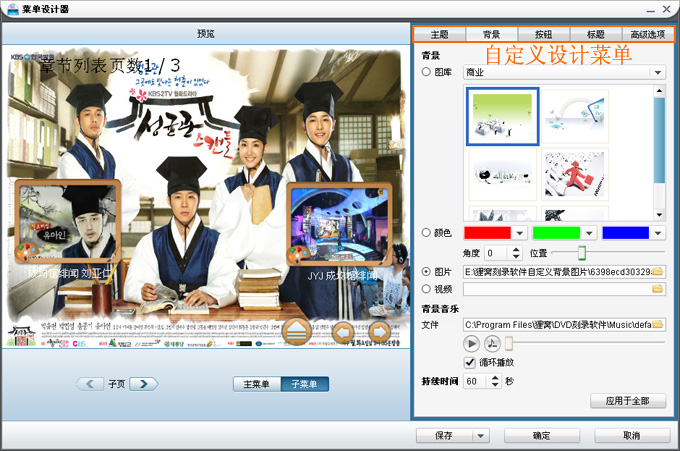Browse for background video folder icon
The width and height of the screenshot is (680, 451).
(x=657, y=289)
